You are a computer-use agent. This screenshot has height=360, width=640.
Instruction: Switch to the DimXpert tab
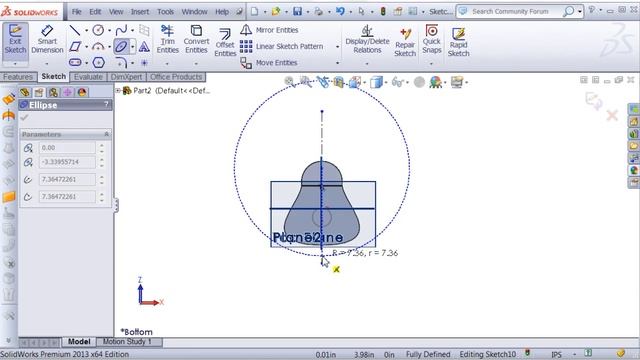point(126,77)
